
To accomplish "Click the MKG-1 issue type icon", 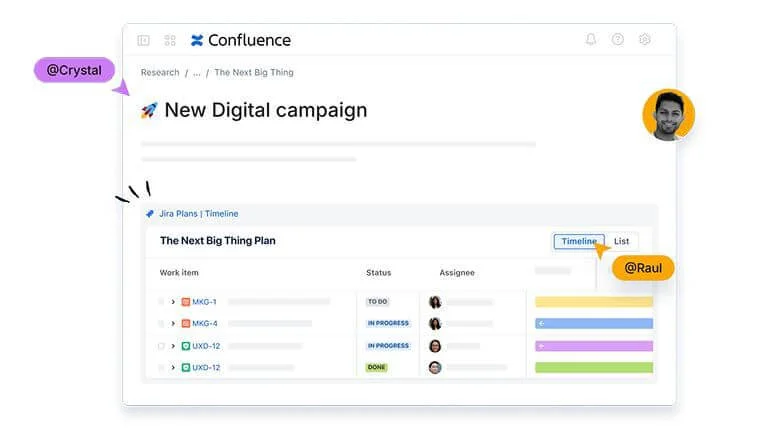I will click(x=185, y=301).
